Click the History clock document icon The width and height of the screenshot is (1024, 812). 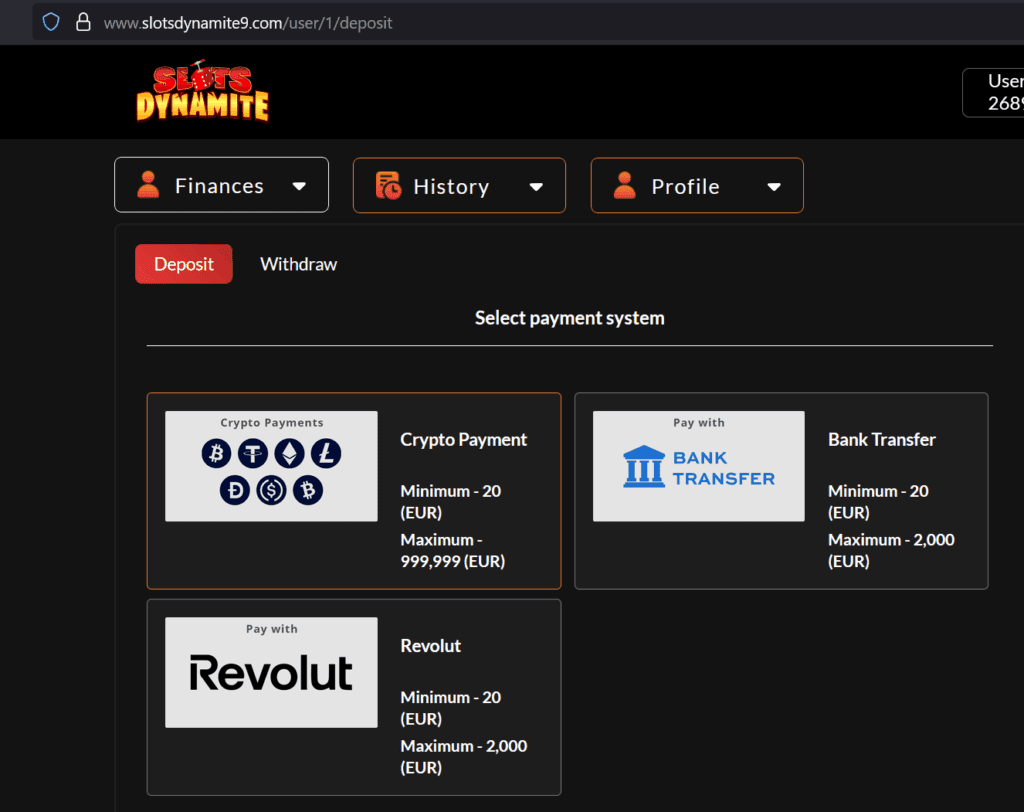pyautogui.click(x=388, y=186)
